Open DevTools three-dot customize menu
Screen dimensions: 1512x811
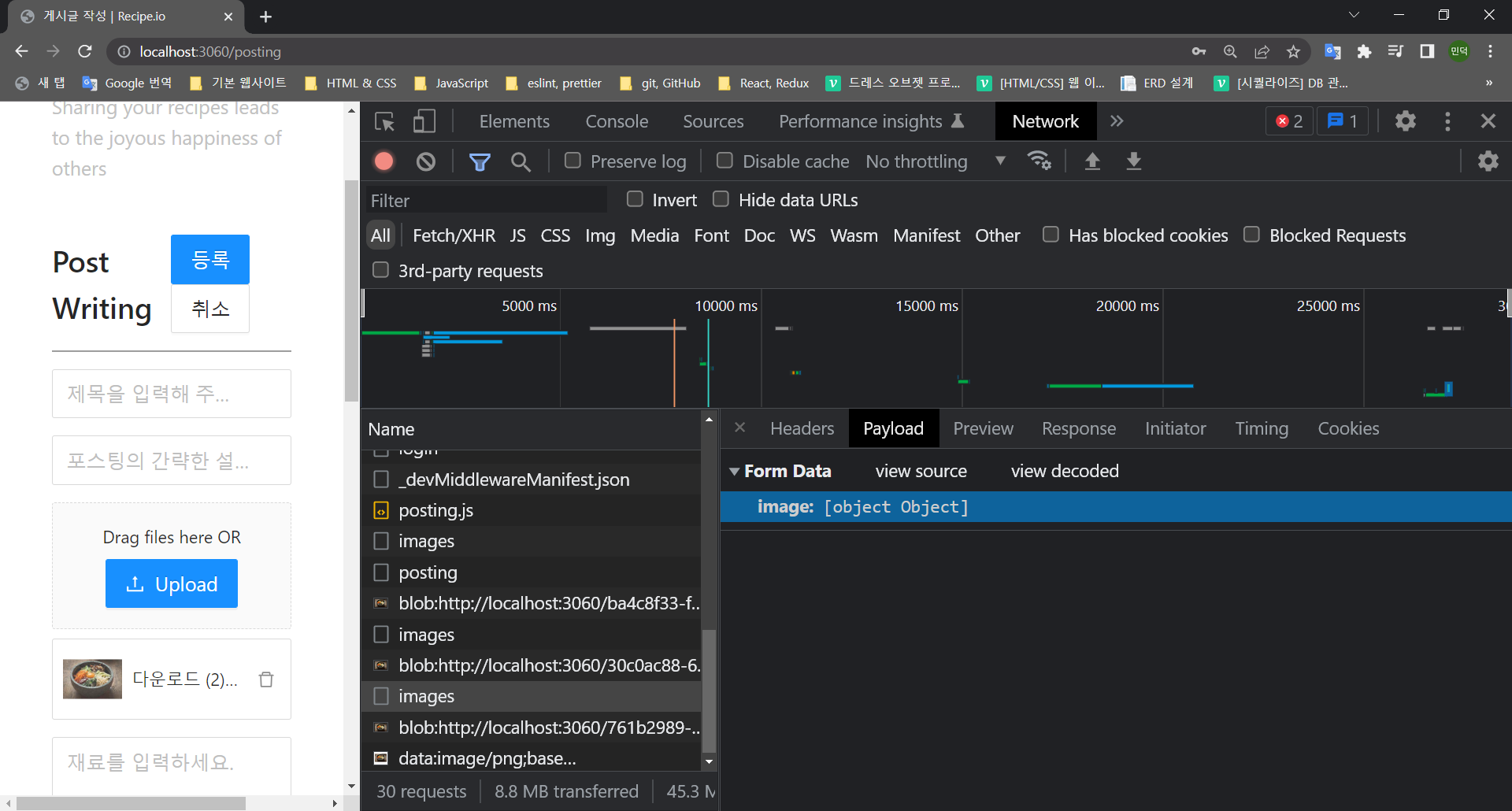coord(1447,121)
